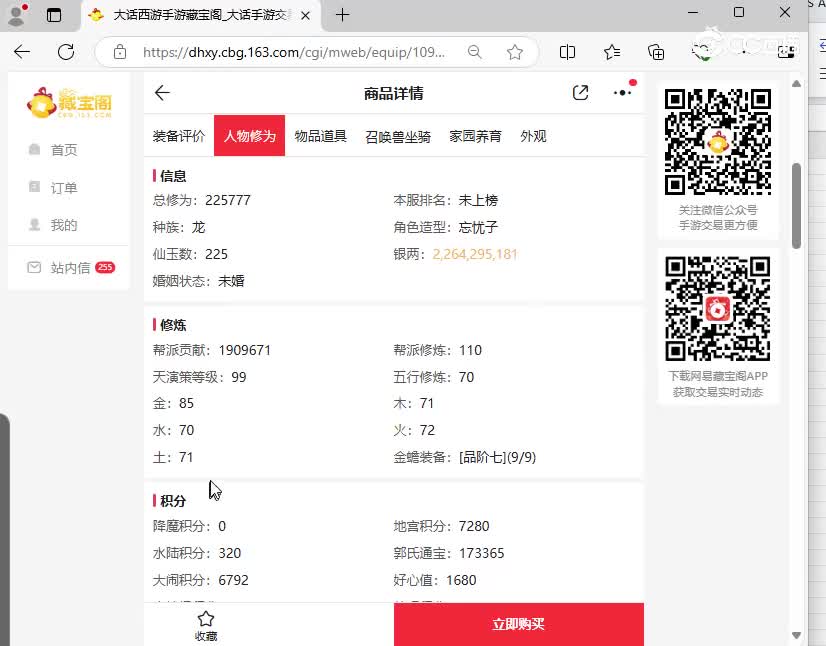Click the scrollbar up arrow

pyautogui.click(x=796, y=83)
